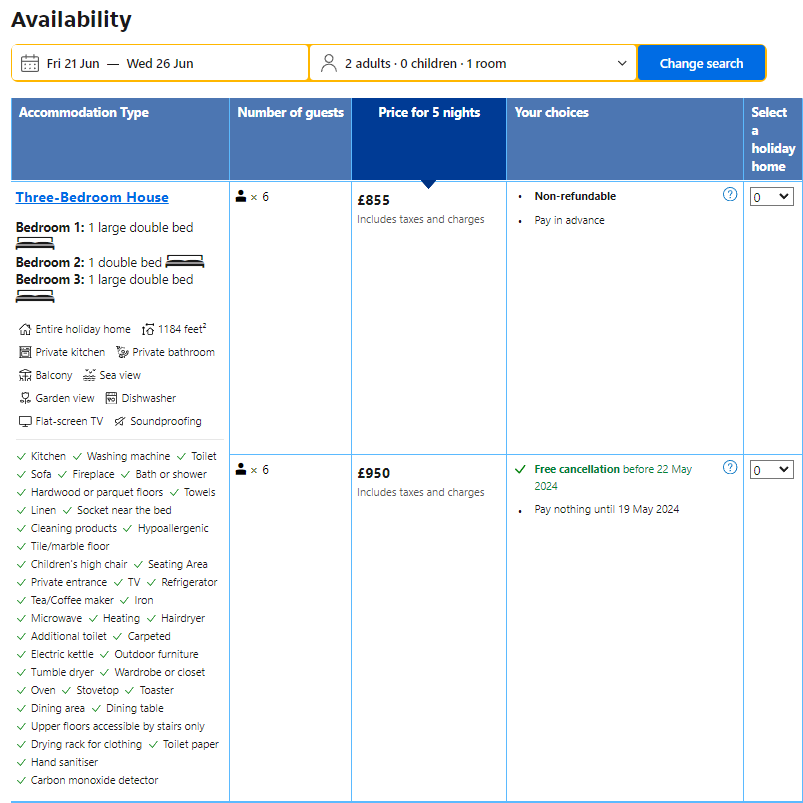
Task: Click the Soundproofing icon
Action: tap(120, 421)
